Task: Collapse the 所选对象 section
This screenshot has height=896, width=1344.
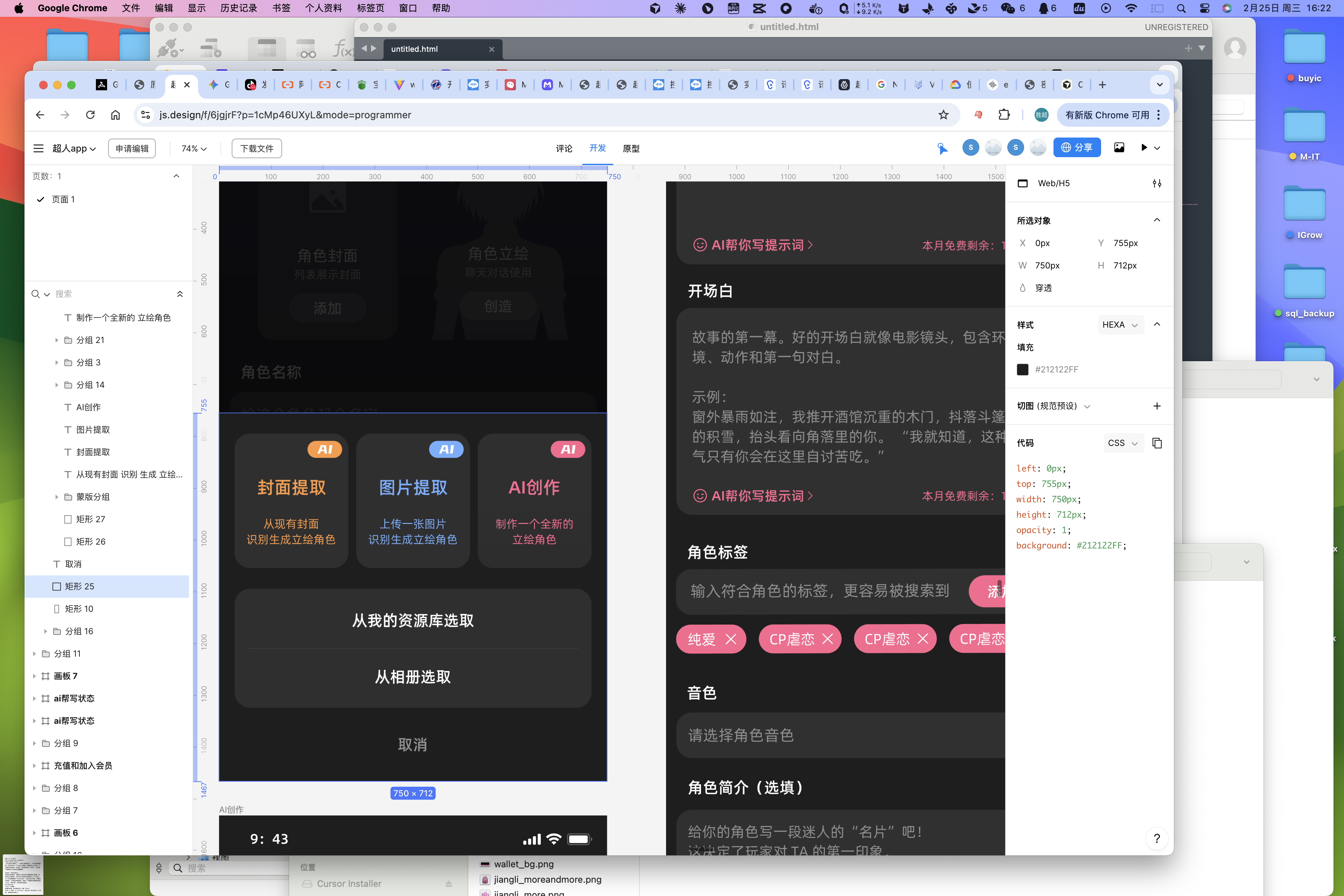Action: click(x=1156, y=220)
